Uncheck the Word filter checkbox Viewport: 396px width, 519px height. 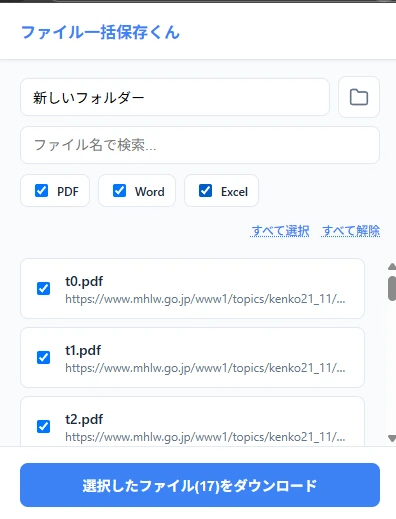coord(119,191)
